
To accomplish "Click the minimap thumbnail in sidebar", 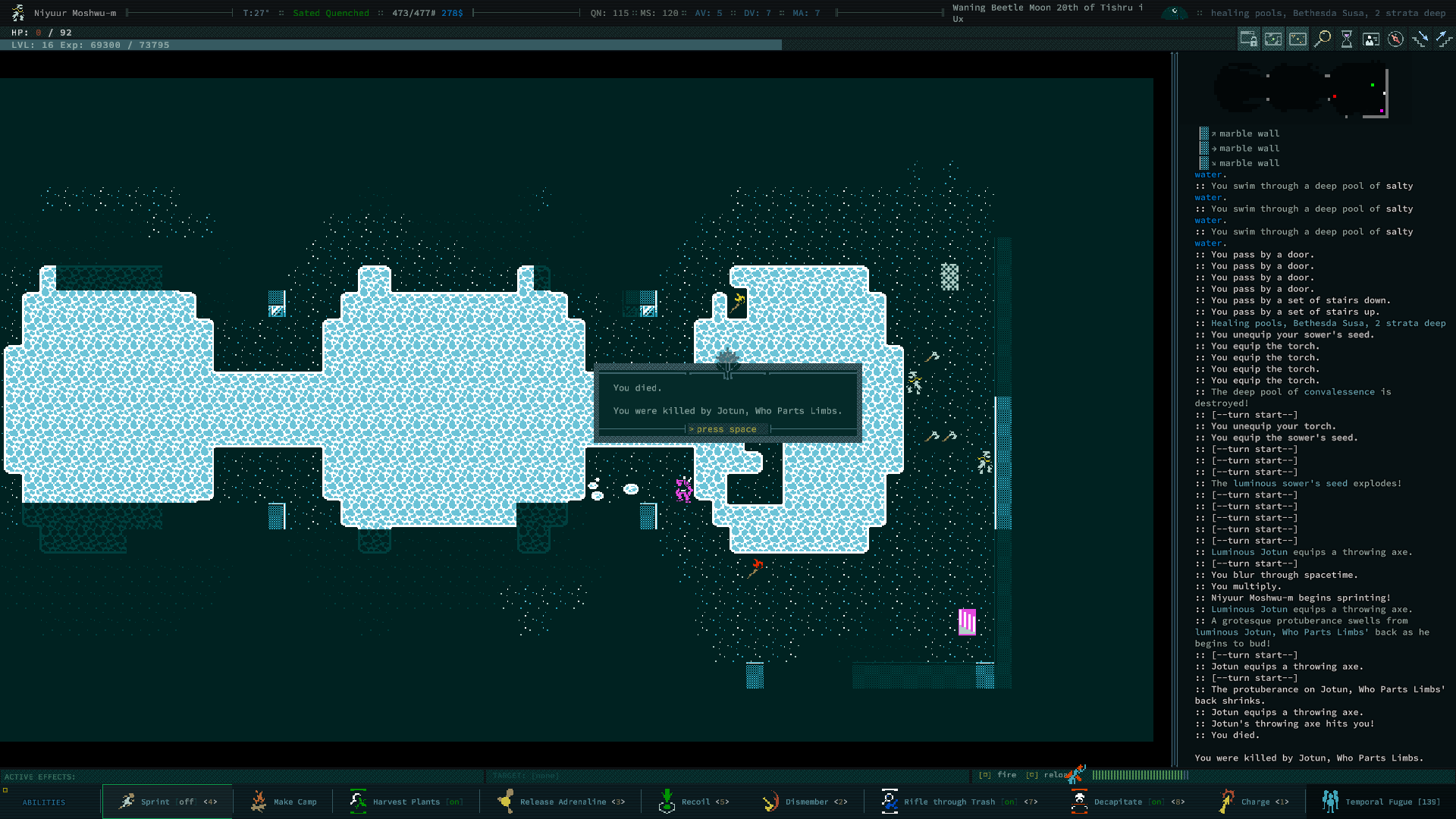I will tap(1301, 91).
